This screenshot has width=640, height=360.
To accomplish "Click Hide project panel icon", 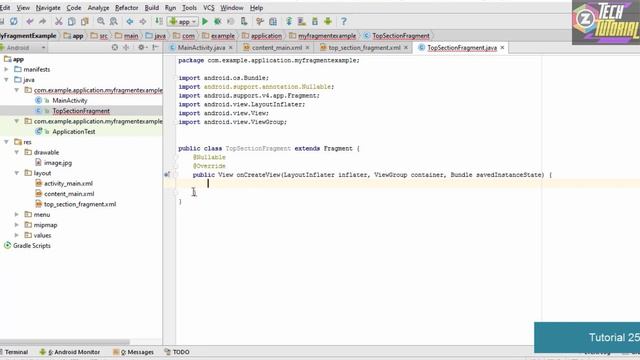I will click(156, 48).
